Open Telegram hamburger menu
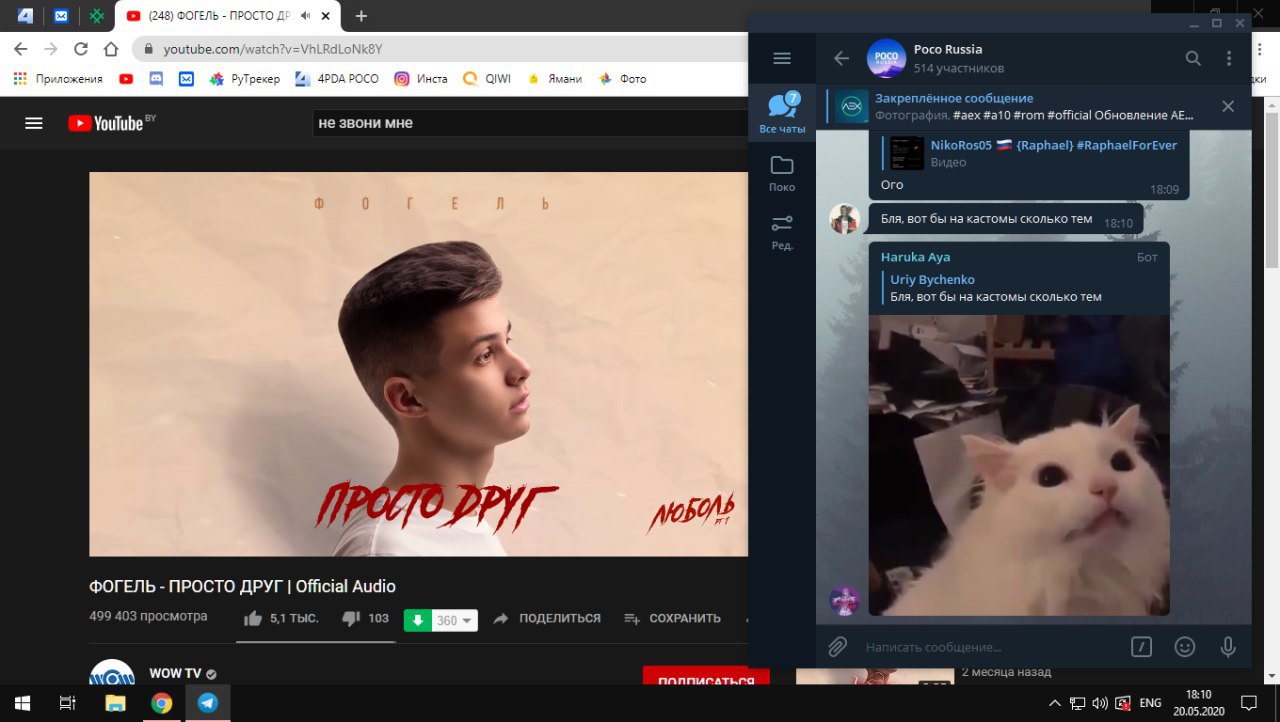This screenshot has width=1280, height=722. [782, 58]
